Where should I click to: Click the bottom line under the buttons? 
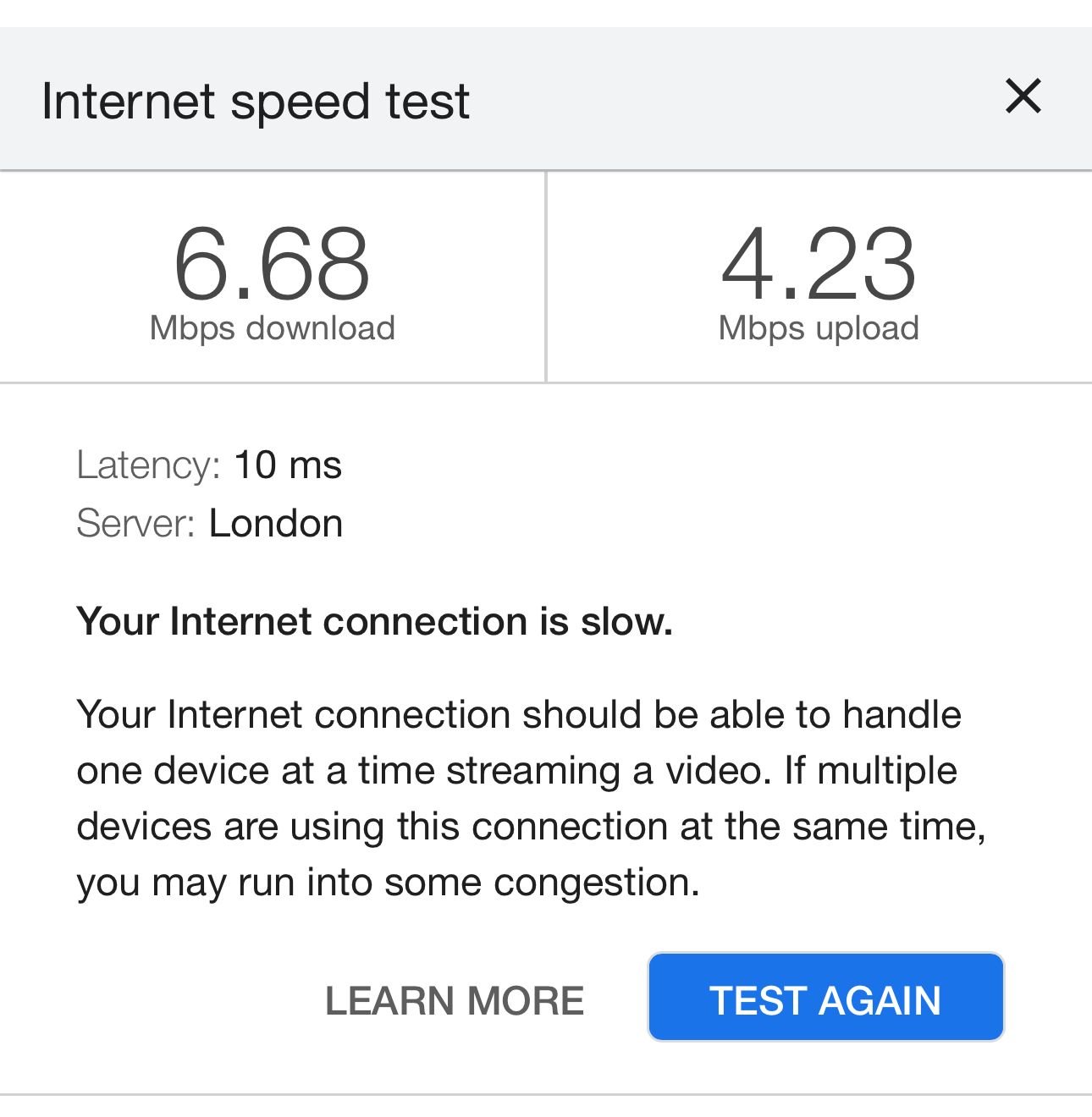pyautogui.click(x=546, y=1094)
